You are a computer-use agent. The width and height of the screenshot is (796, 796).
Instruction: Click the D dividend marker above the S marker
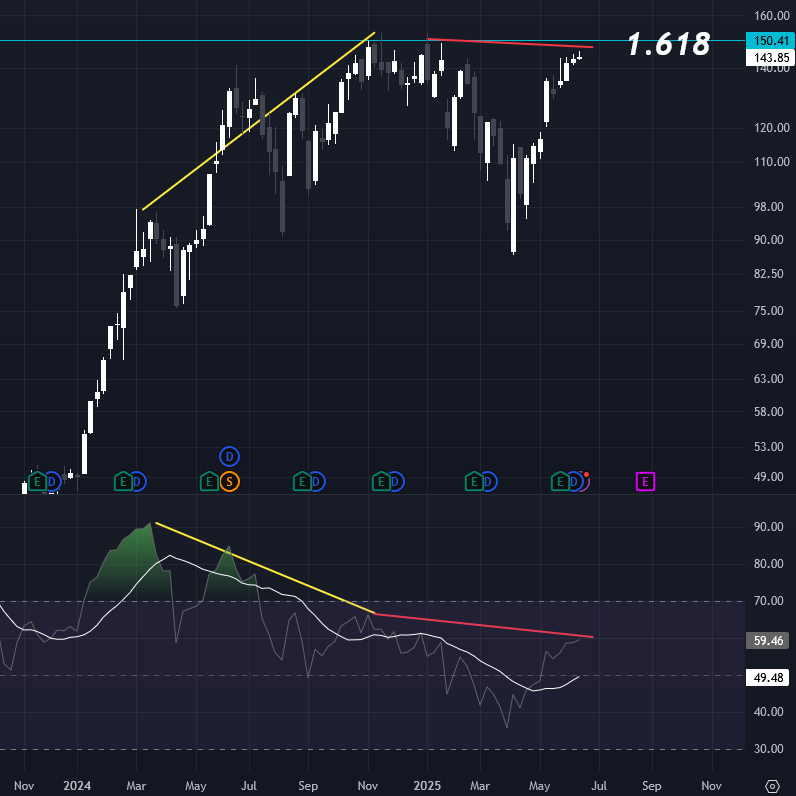tap(229, 456)
